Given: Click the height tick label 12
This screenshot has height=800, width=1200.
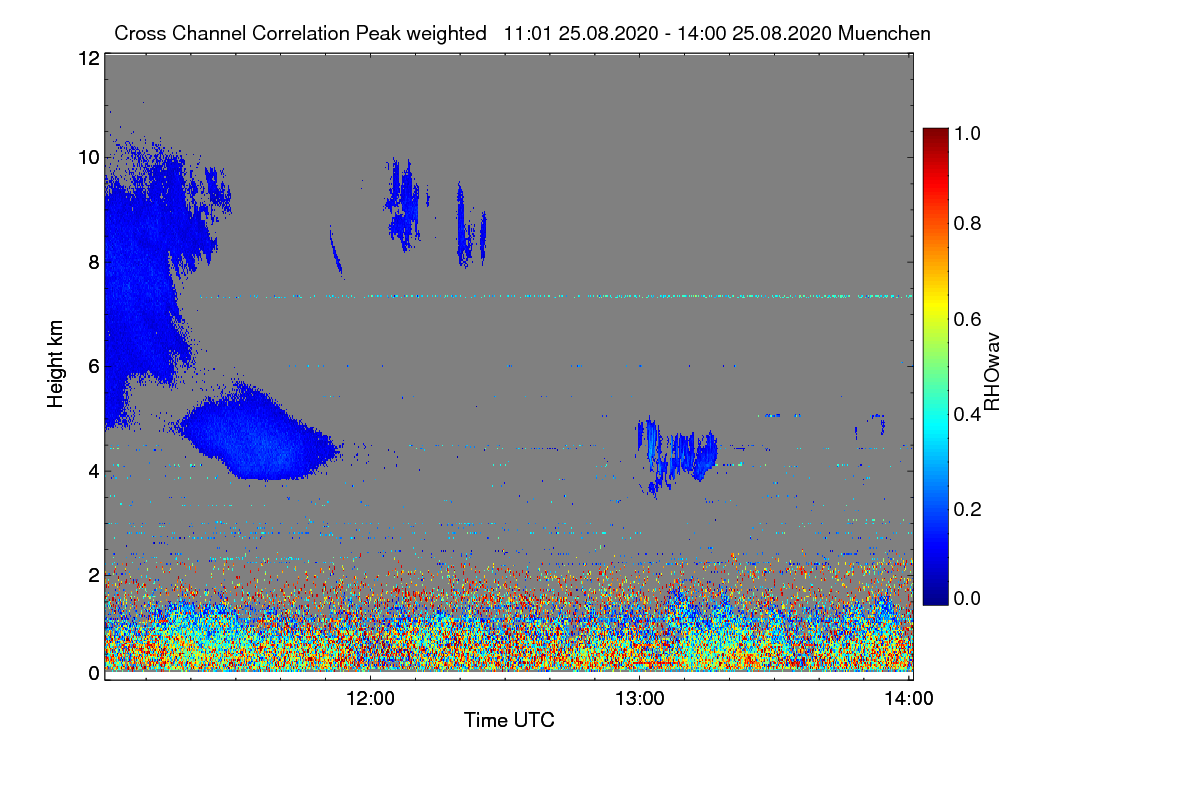Looking at the screenshot, I should point(87,58).
